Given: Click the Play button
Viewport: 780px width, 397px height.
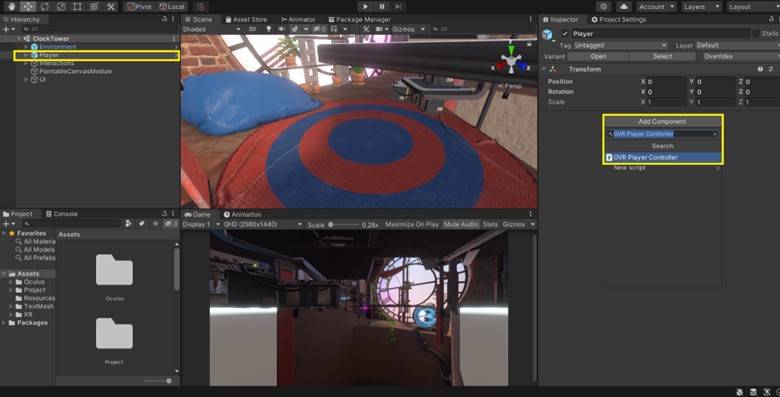Looking at the screenshot, I should point(365,6).
